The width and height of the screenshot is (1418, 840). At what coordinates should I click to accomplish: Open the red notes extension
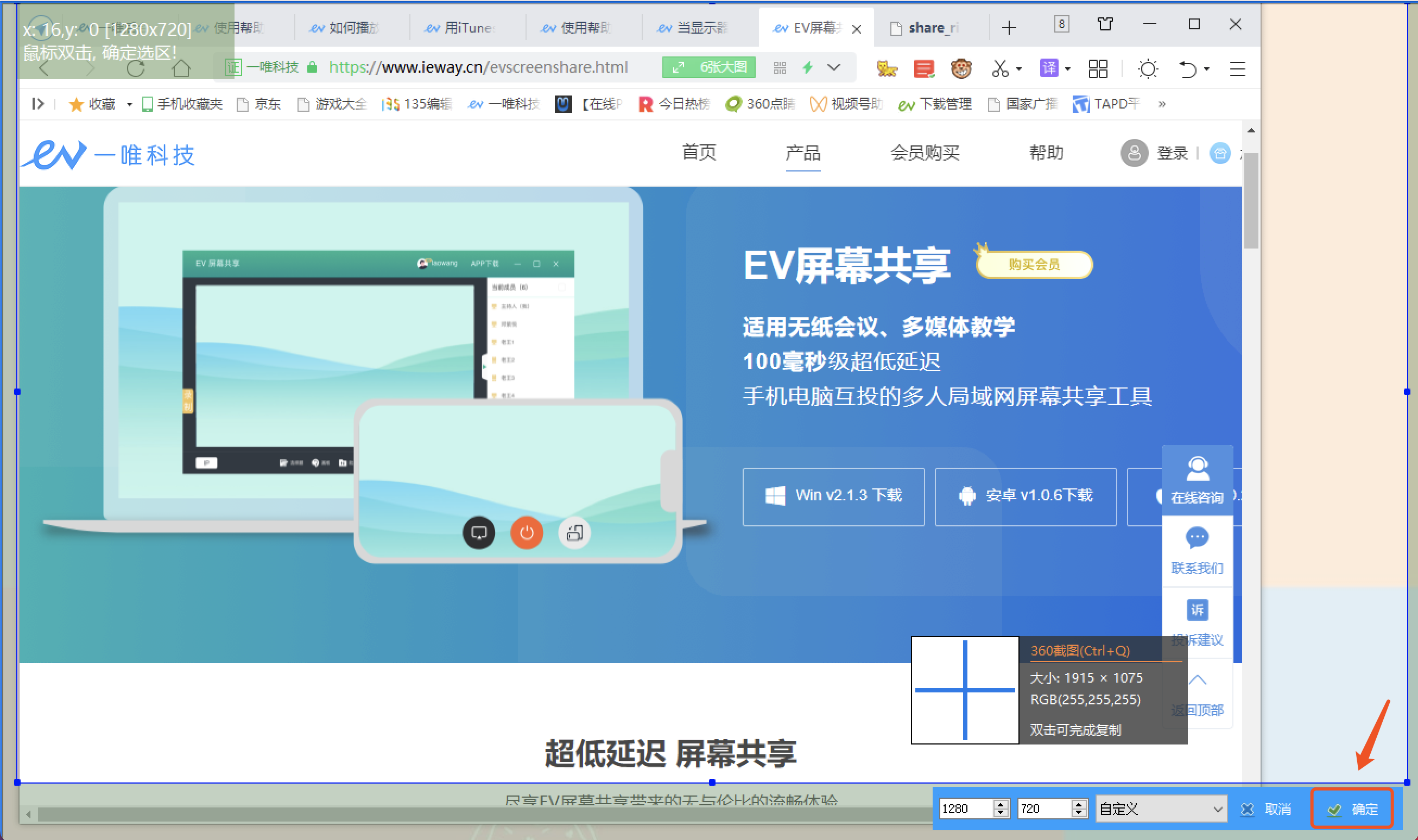pyautogui.click(x=923, y=68)
